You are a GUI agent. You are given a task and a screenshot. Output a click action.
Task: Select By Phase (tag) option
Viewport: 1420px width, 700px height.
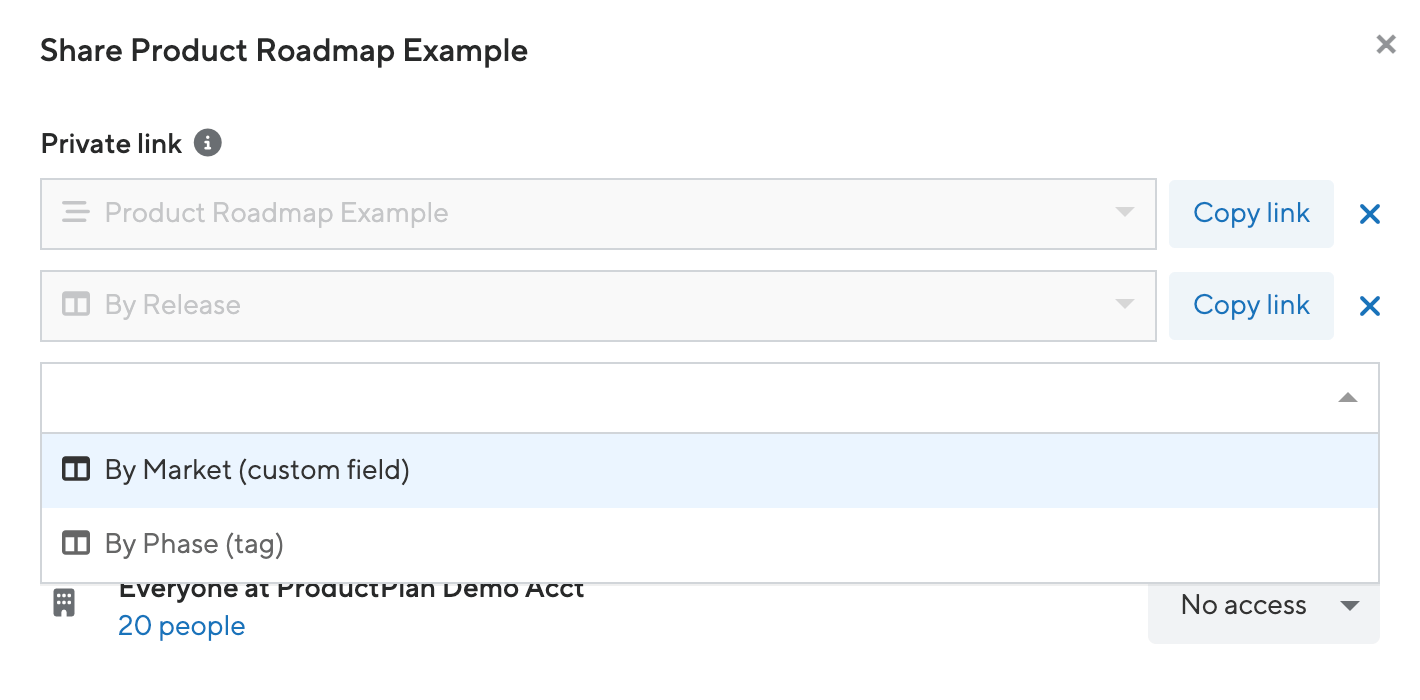pyautogui.click(x=194, y=544)
